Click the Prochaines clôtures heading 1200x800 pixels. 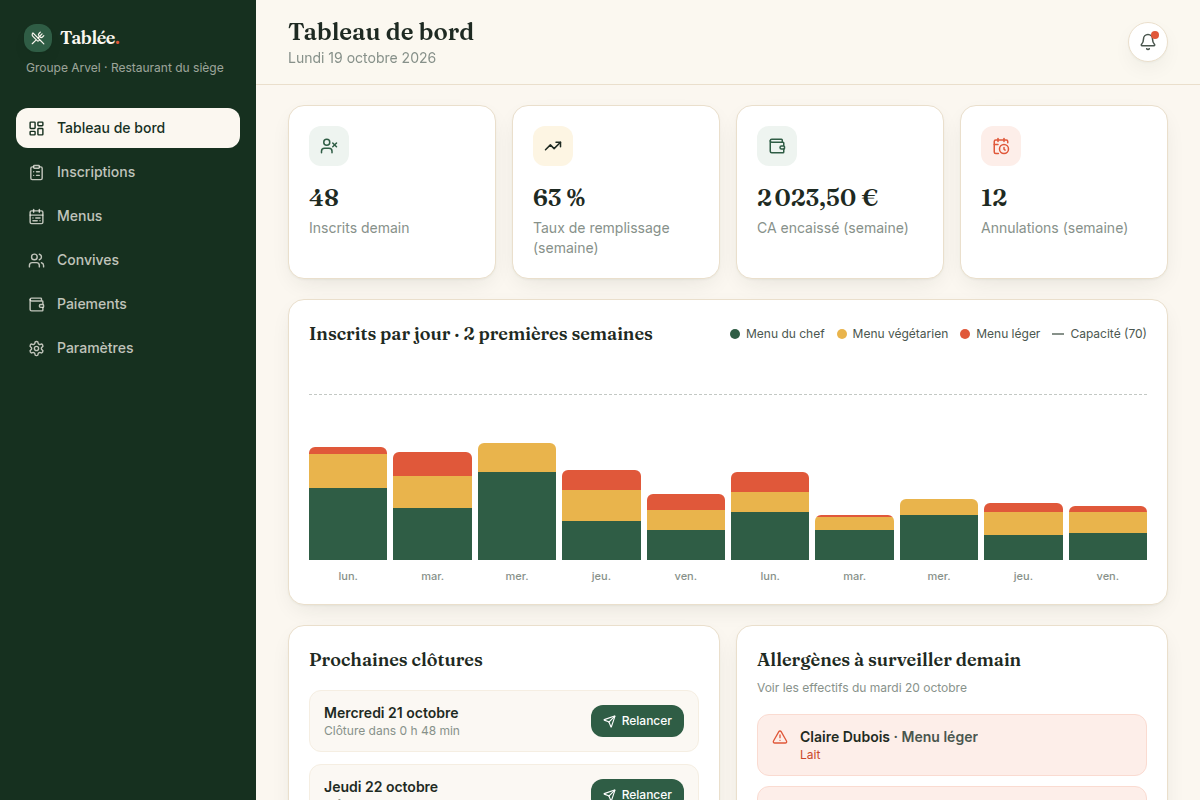click(396, 660)
